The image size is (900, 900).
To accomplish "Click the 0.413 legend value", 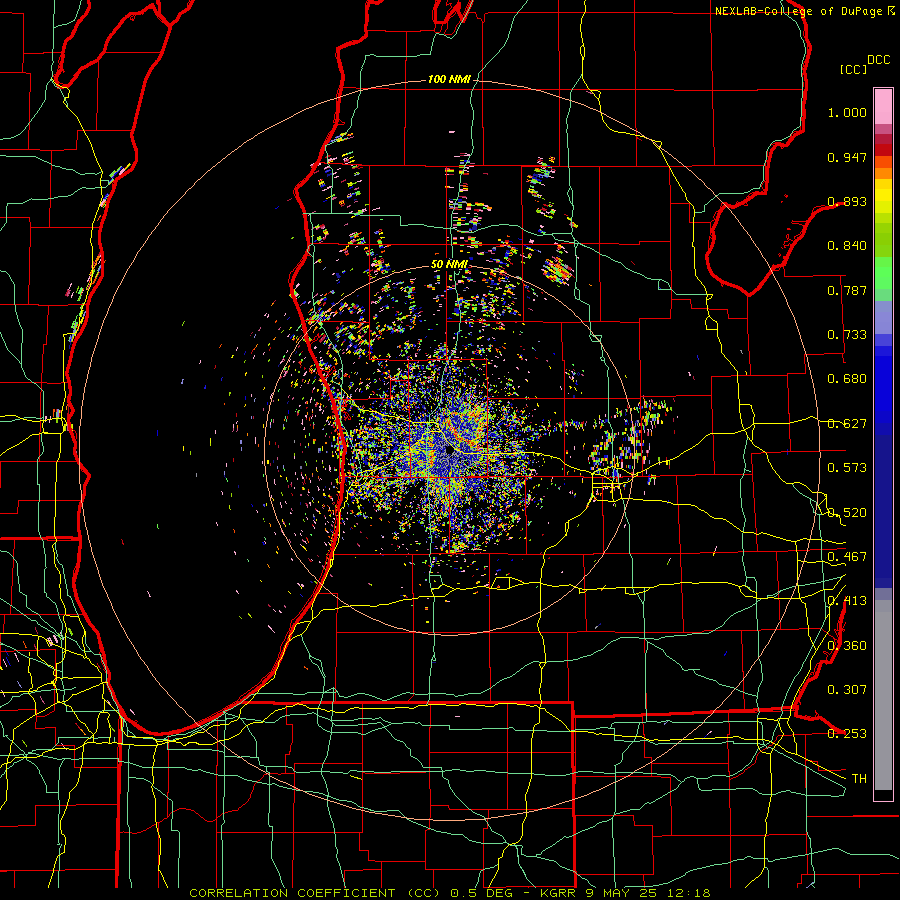I will pyautogui.click(x=847, y=601).
